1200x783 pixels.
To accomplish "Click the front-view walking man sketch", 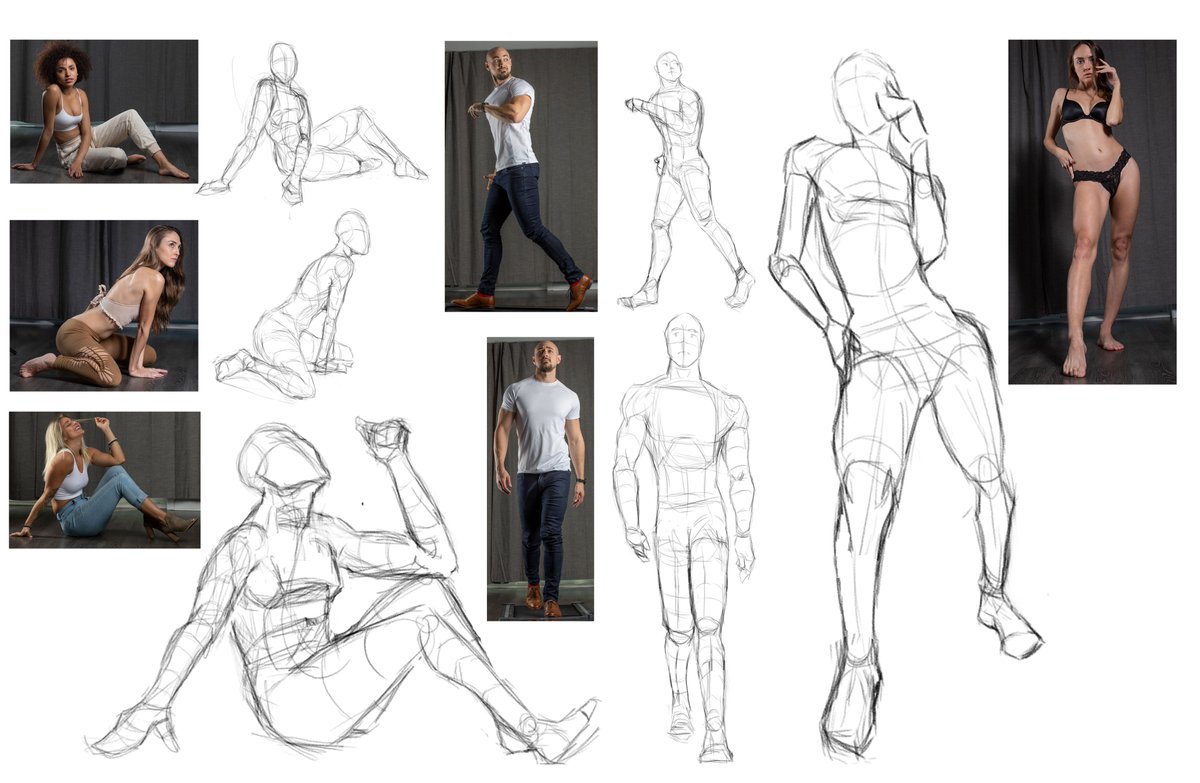I will click(684, 537).
